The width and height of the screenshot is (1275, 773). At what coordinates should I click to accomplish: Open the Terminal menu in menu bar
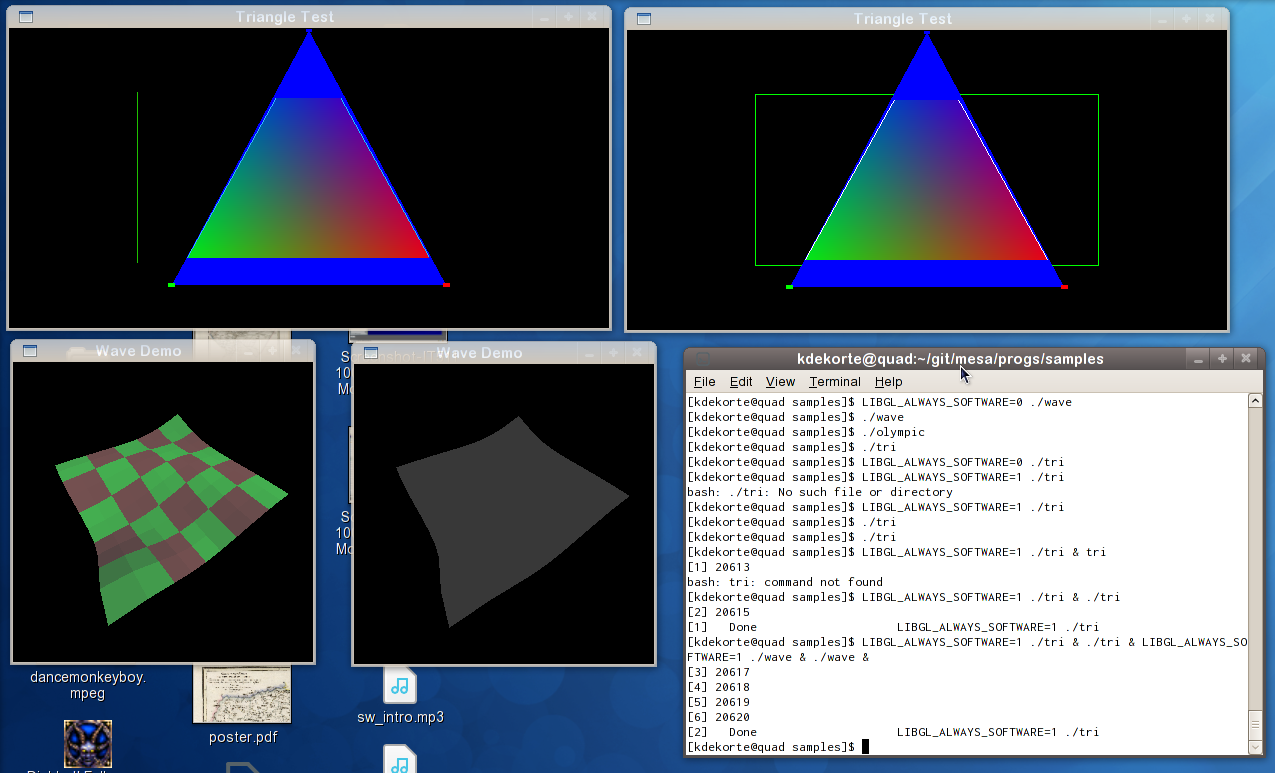[834, 382]
